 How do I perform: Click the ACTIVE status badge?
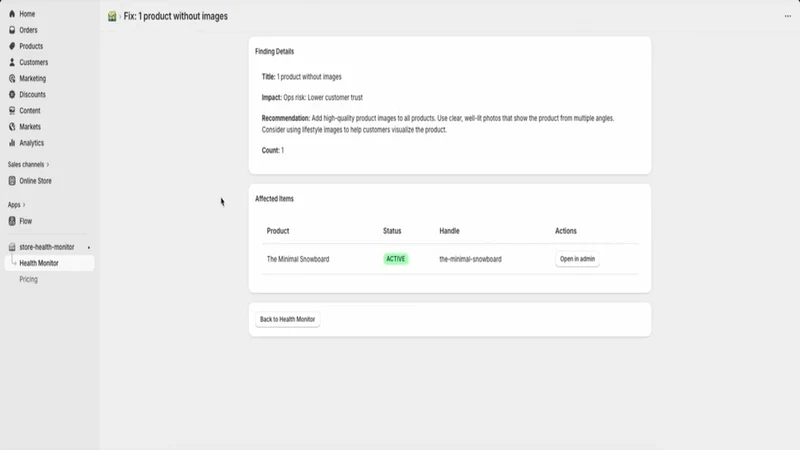pos(395,259)
